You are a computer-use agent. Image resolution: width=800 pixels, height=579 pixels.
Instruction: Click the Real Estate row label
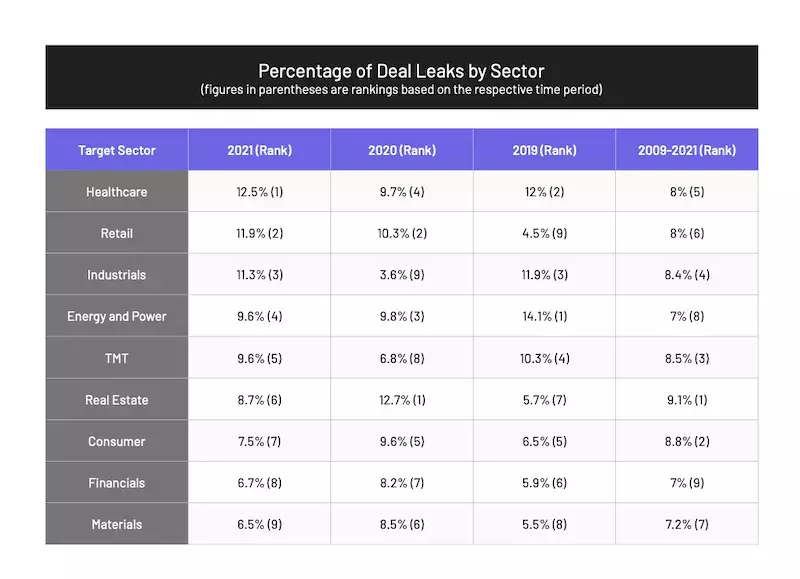pos(117,400)
